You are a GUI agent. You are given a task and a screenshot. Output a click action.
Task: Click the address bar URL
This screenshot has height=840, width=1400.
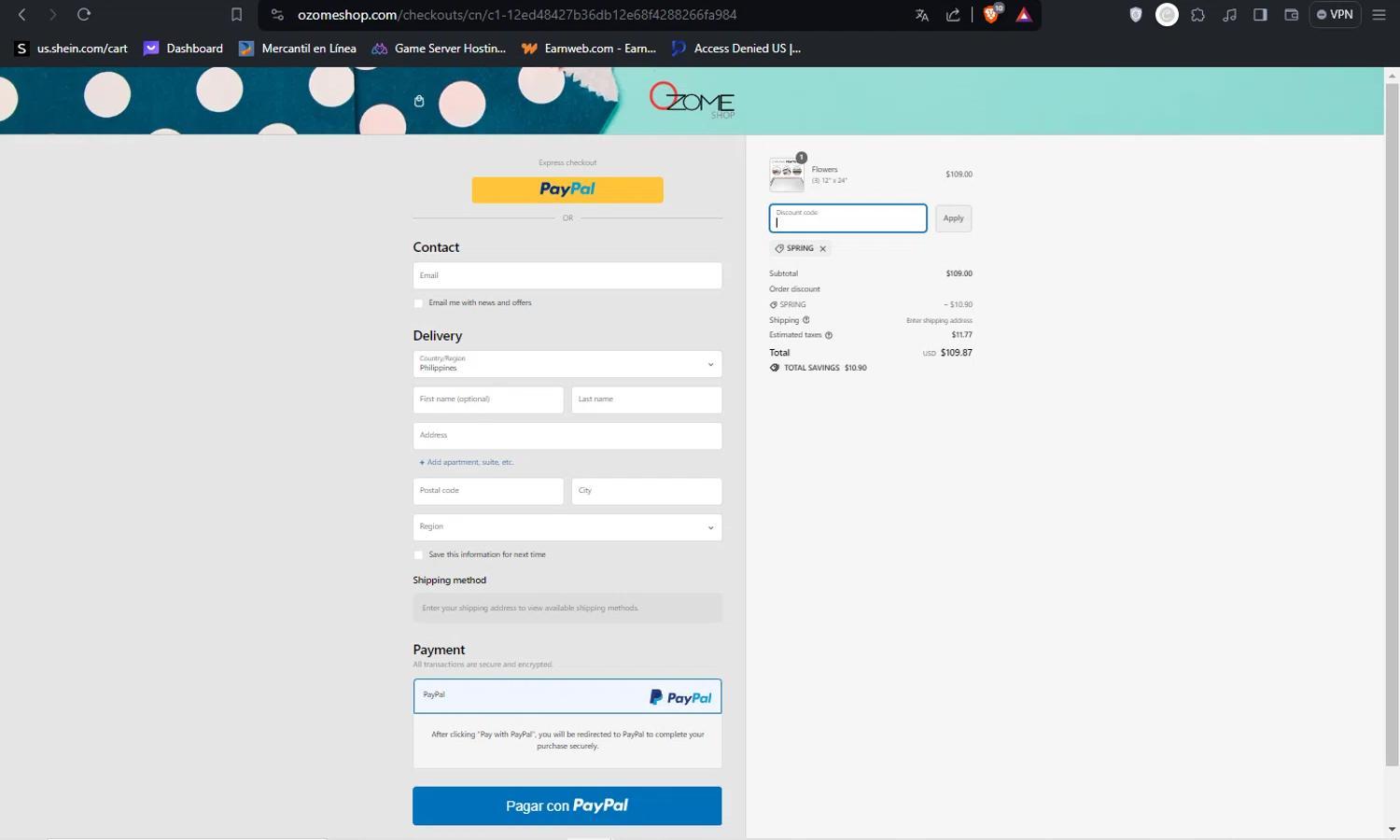click(x=517, y=15)
